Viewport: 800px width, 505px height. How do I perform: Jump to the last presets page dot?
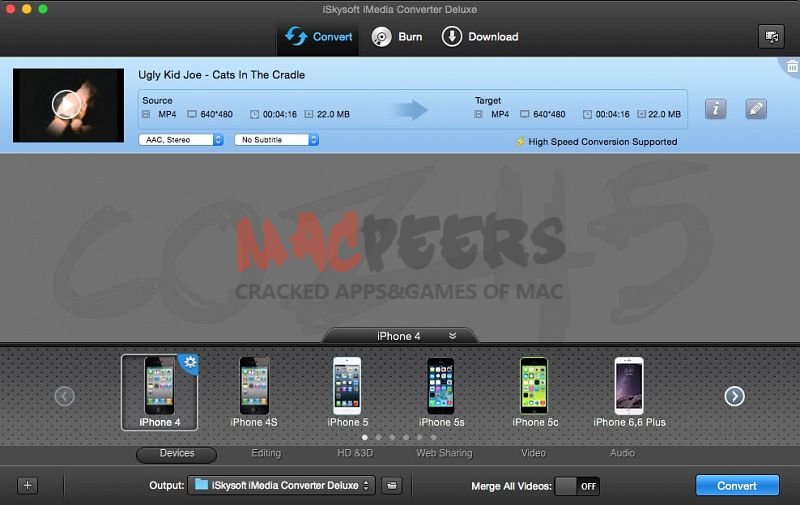point(433,437)
